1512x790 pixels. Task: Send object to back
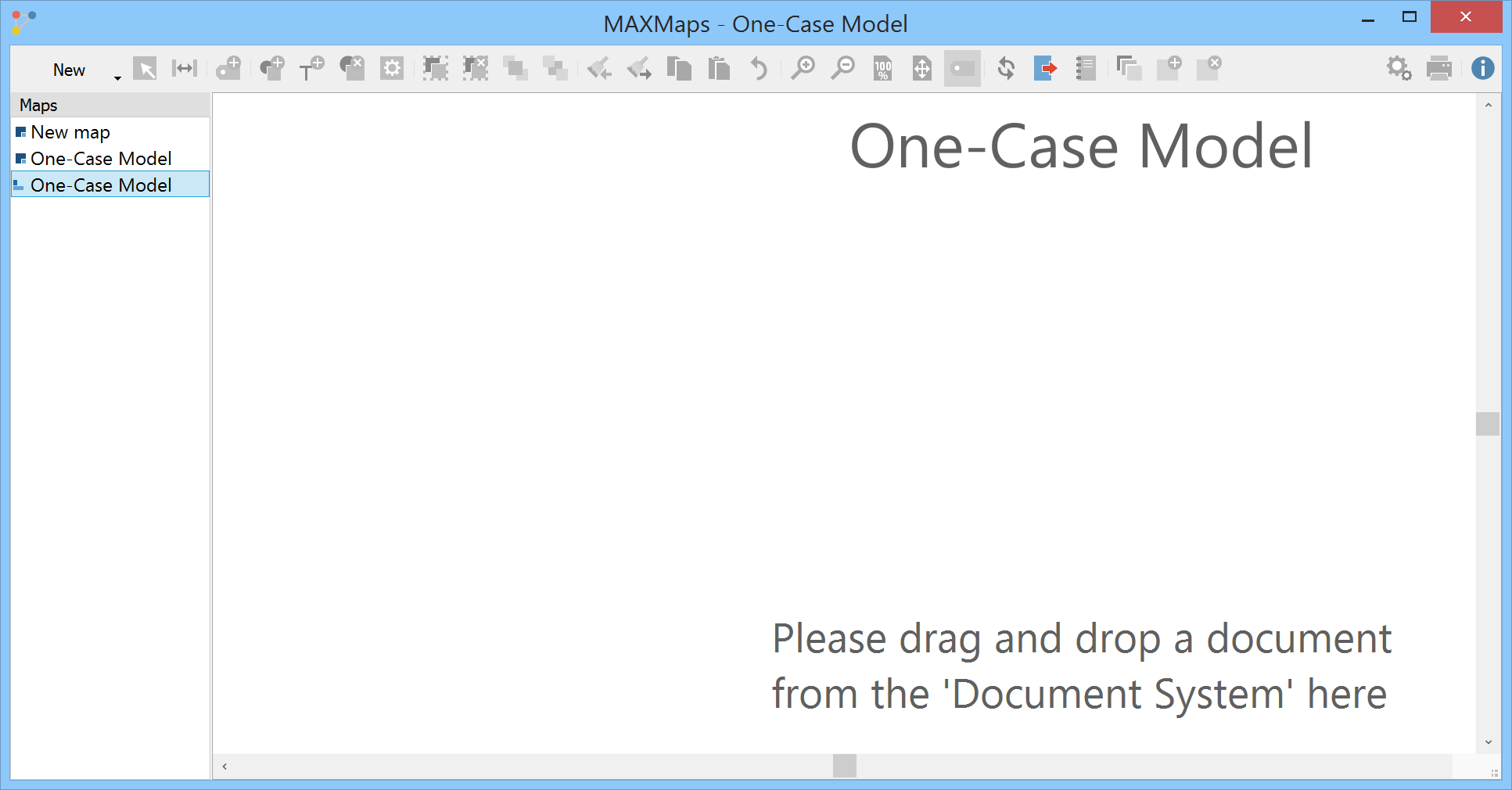(555, 69)
